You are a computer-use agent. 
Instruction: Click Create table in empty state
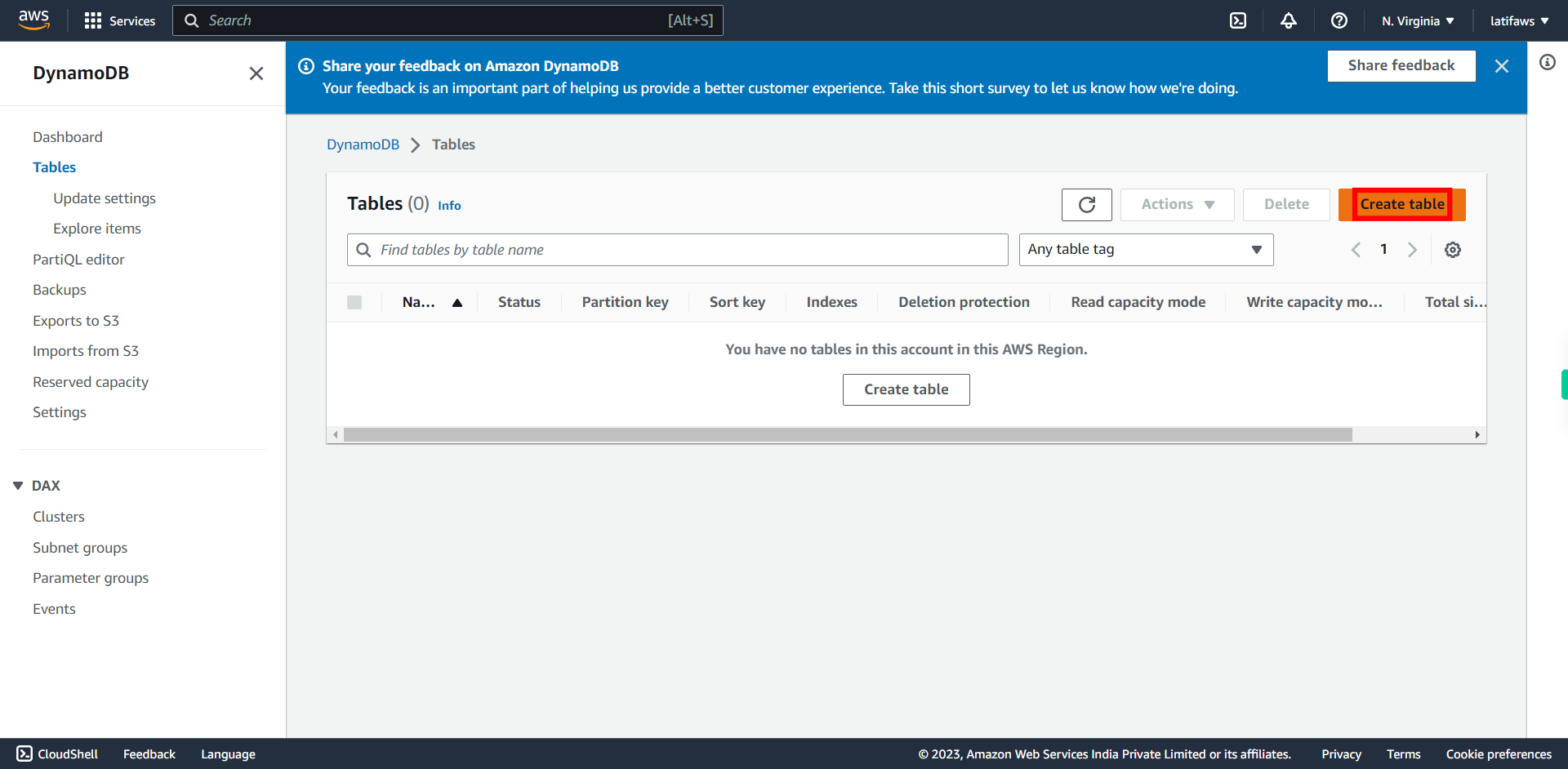click(x=906, y=389)
